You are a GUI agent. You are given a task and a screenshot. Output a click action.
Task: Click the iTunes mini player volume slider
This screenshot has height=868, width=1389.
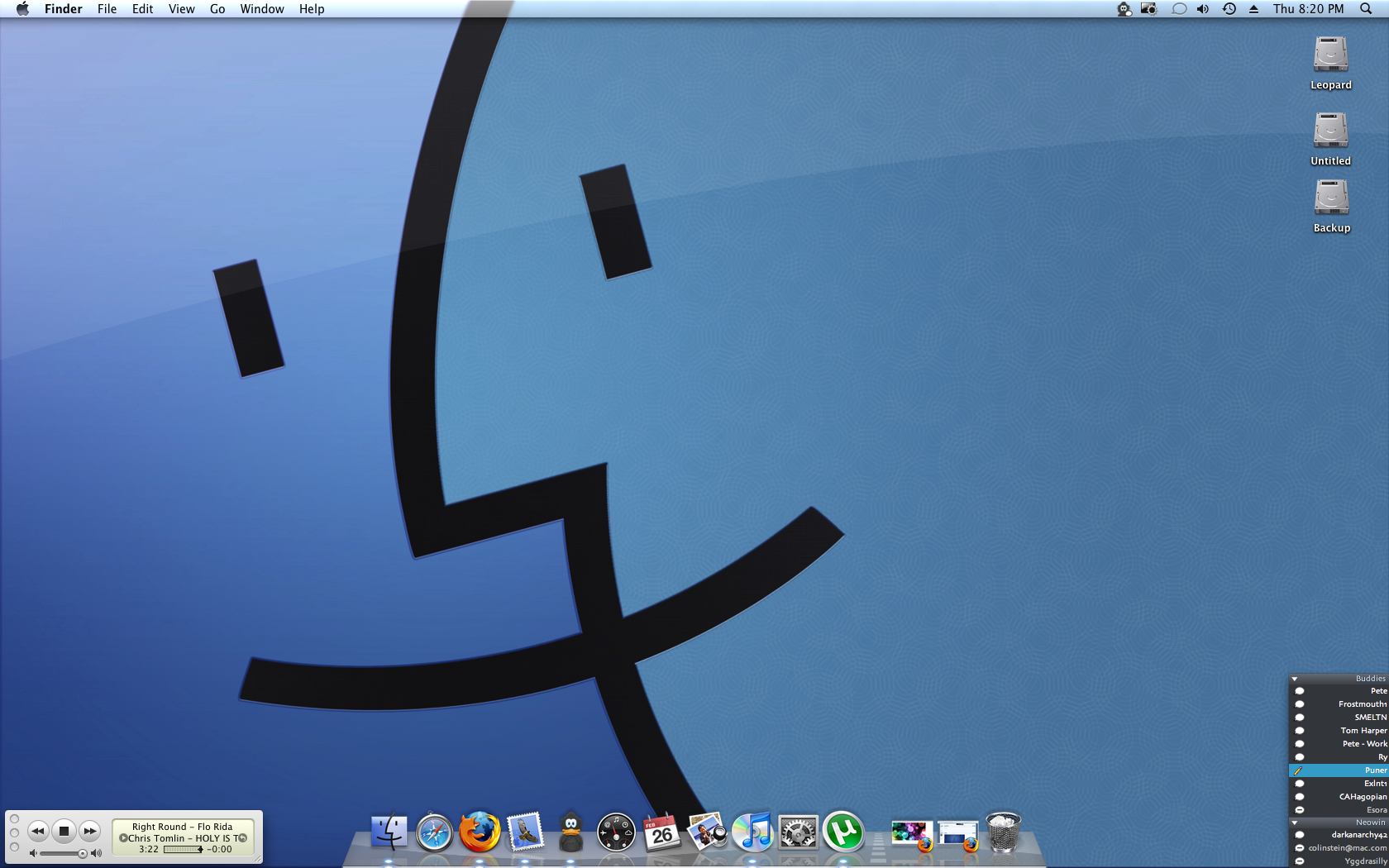point(63,853)
